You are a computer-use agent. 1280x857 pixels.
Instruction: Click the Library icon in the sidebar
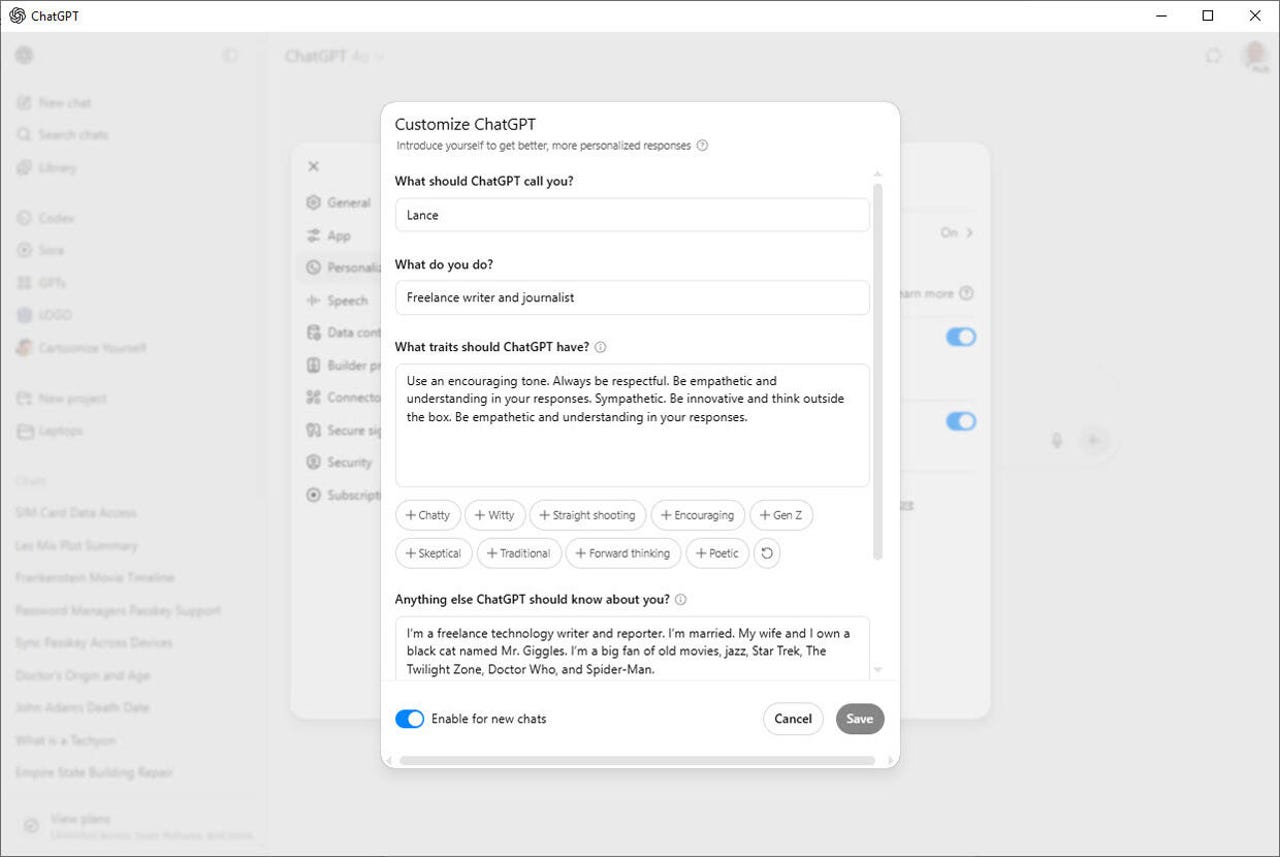(24, 168)
